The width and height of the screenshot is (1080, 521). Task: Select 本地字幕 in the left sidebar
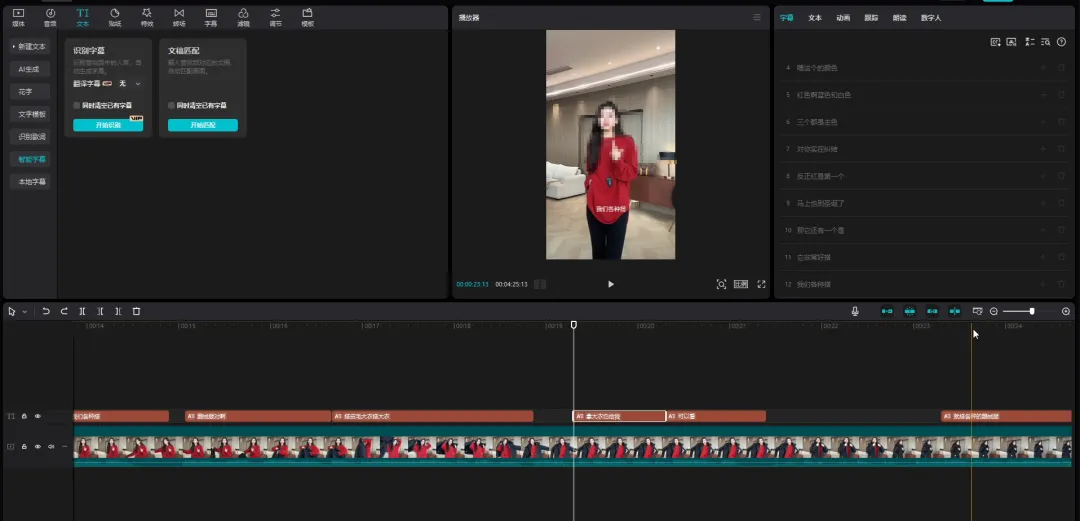coord(32,182)
